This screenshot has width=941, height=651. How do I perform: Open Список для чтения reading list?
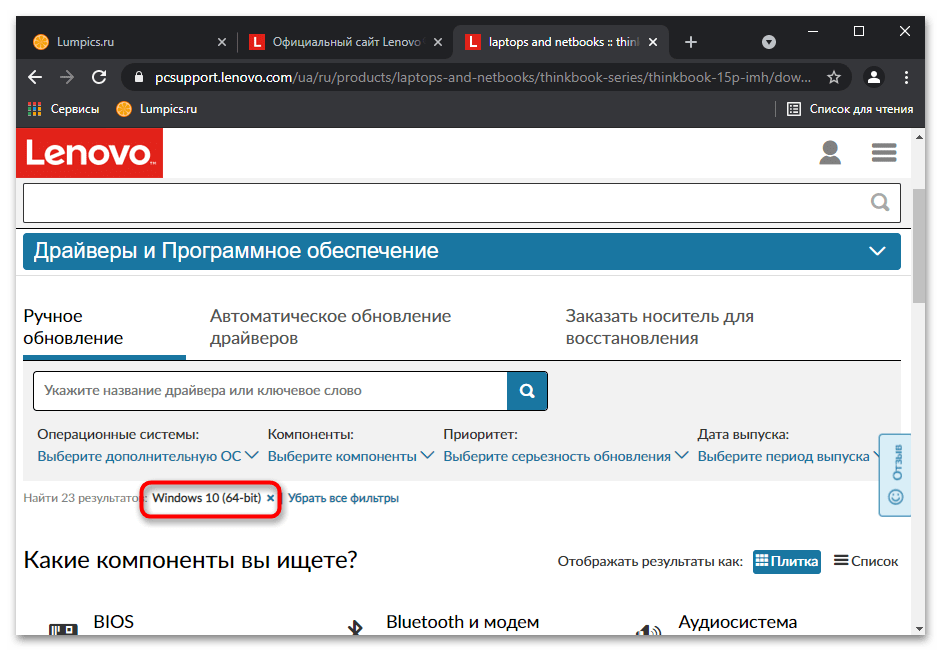point(850,109)
